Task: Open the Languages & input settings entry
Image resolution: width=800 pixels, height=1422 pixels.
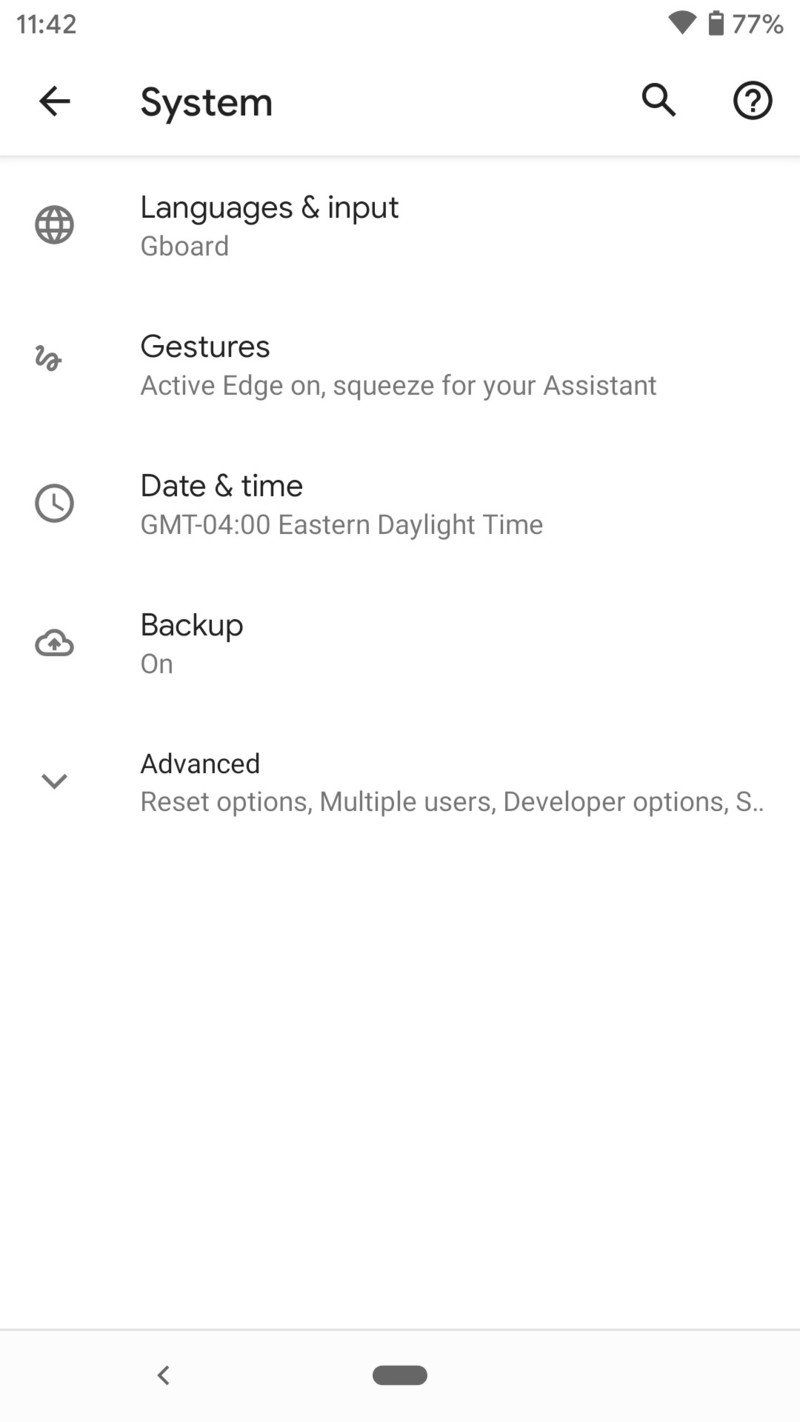Action: click(x=269, y=208)
